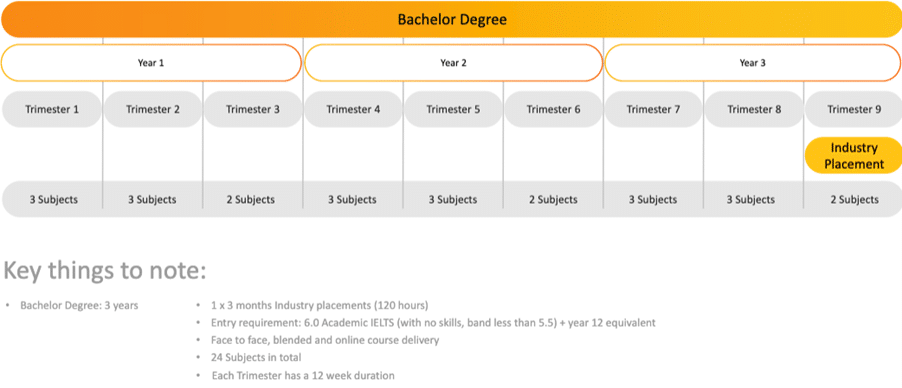Click '2 Subjects' under Trimester 9
902x388 pixels.
[855, 200]
